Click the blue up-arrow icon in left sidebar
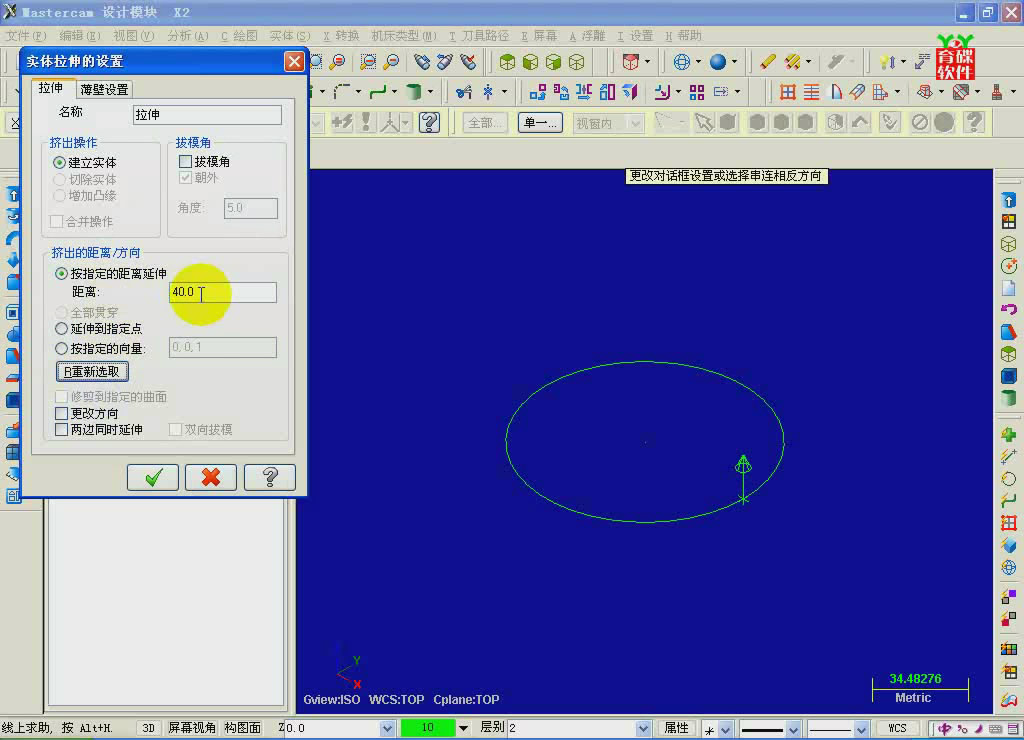Image resolution: width=1024 pixels, height=740 pixels. click(13, 195)
